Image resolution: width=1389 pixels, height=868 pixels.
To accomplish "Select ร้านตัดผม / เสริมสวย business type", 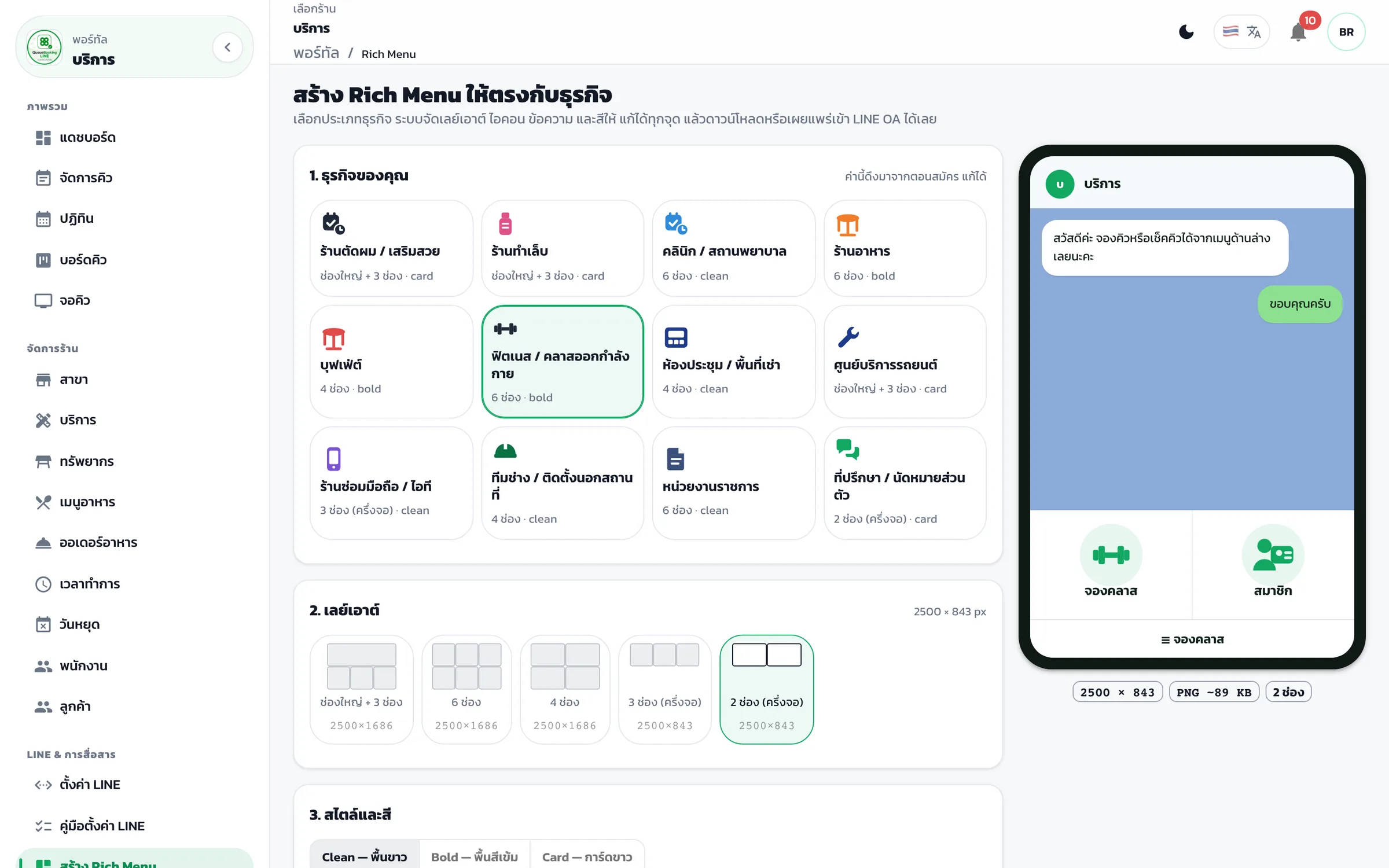I will 391,248.
